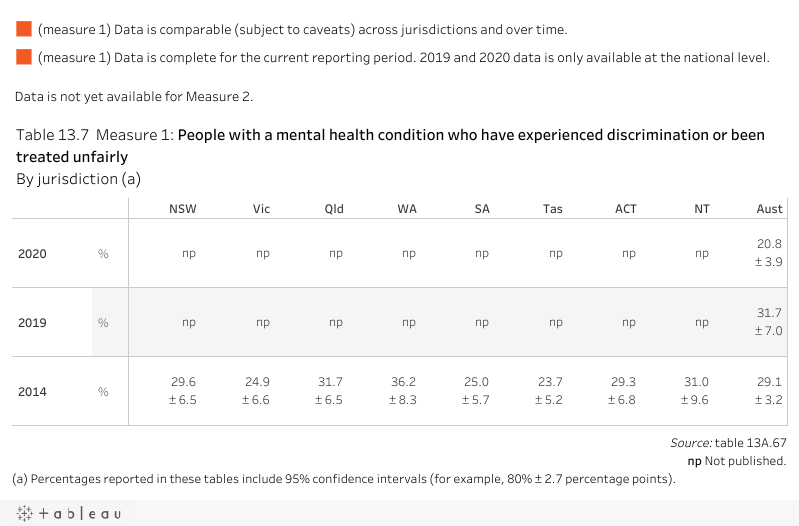
Task: Click the Tas column header
Action: (x=553, y=209)
